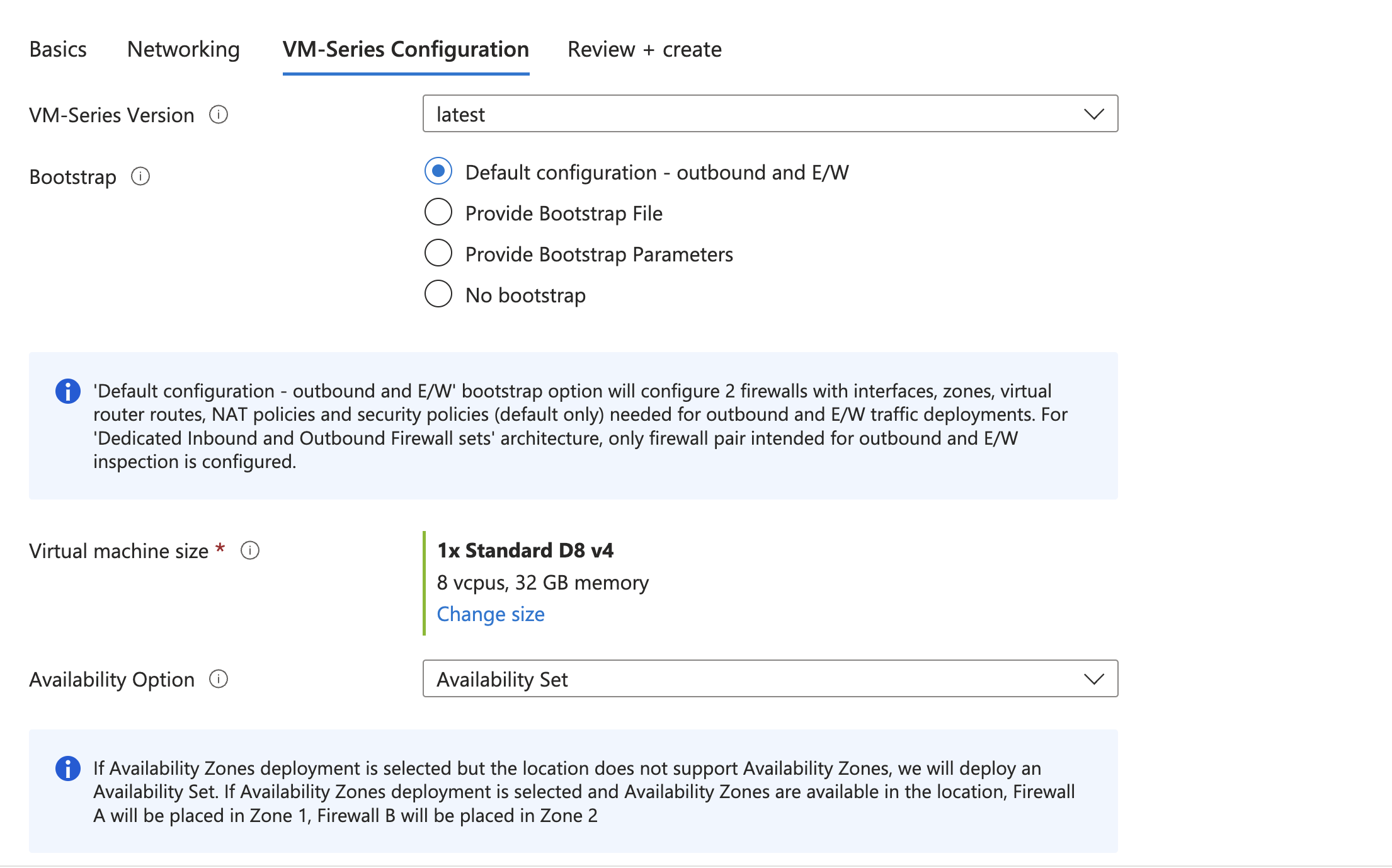Select the VM-Series Configuration tab
The height and width of the screenshot is (868, 1392).
click(x=406, y=49)
